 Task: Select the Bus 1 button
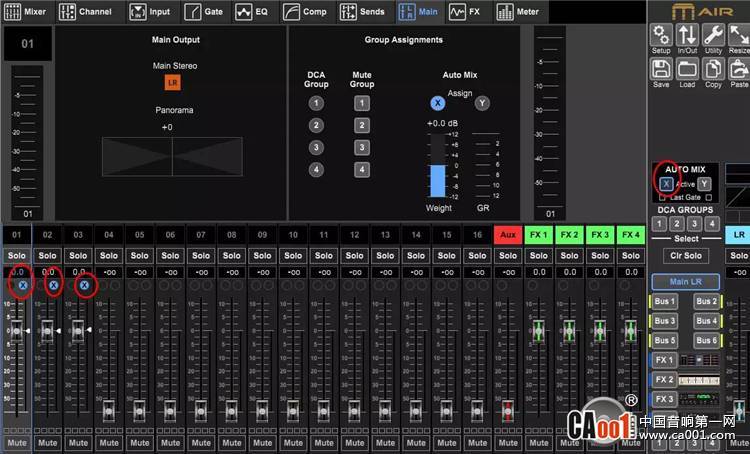pyautogui.click(x=665, y=301)
